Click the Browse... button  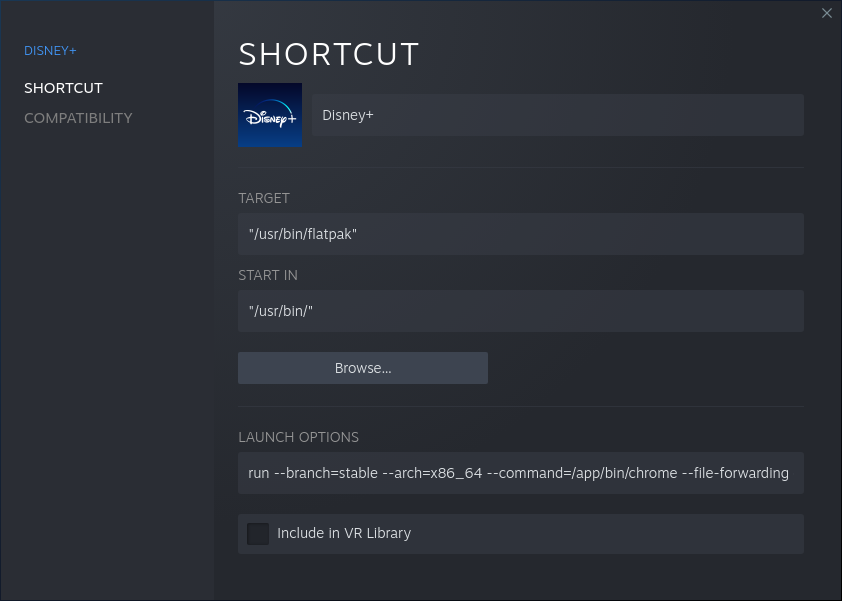(x=362, y=368)
